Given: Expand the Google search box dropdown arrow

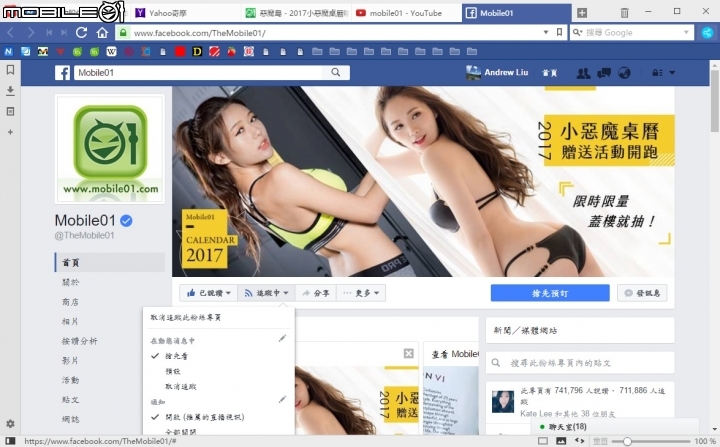Looking at the screenshot, I should (686, 32).
